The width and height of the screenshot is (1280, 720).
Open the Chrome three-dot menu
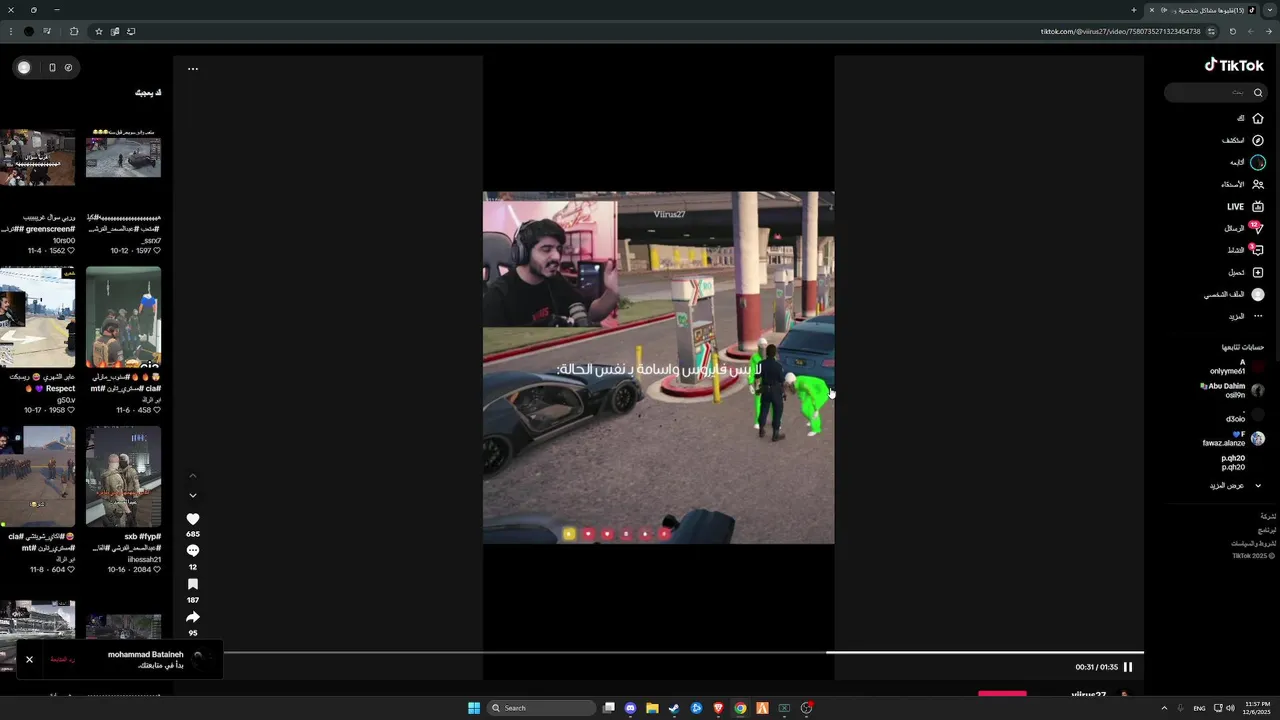click(x=11, y=31)
